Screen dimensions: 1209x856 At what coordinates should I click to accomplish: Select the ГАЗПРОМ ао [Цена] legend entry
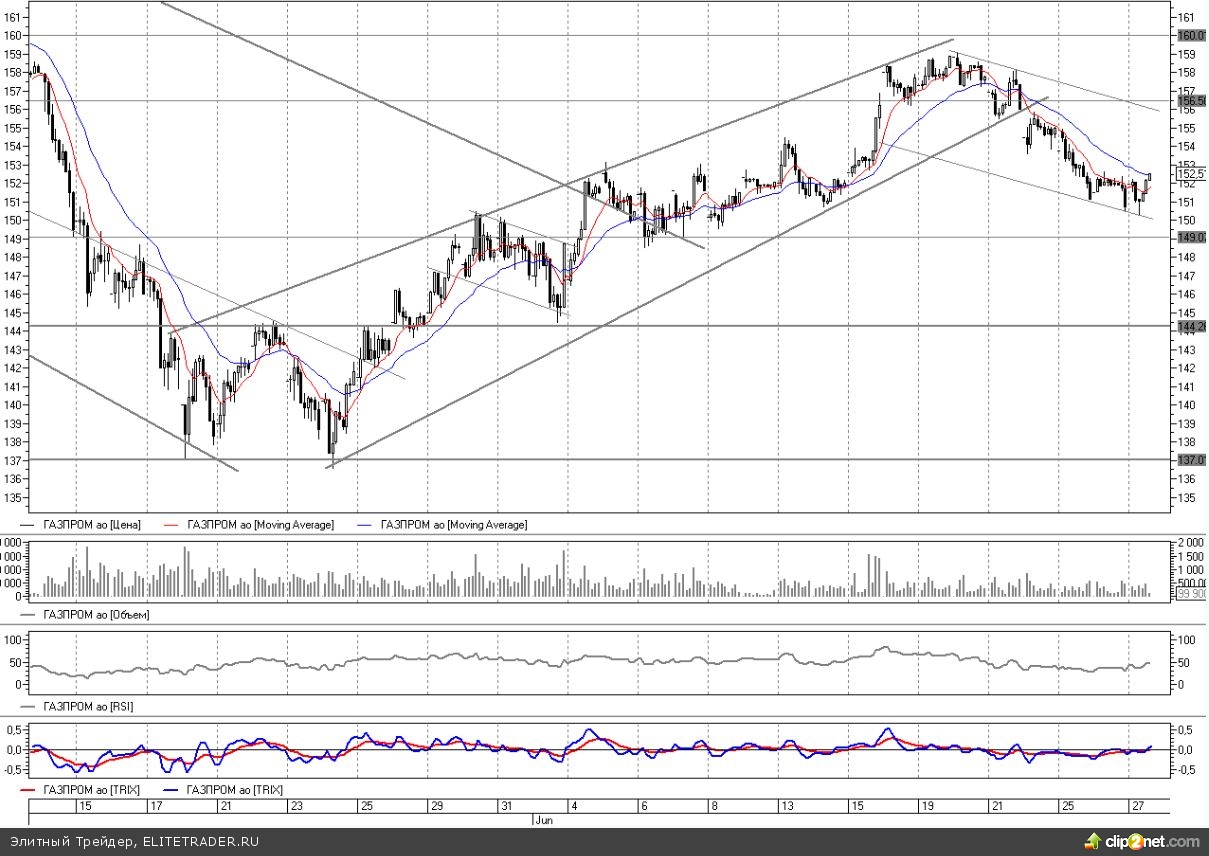tap(92, 524)
